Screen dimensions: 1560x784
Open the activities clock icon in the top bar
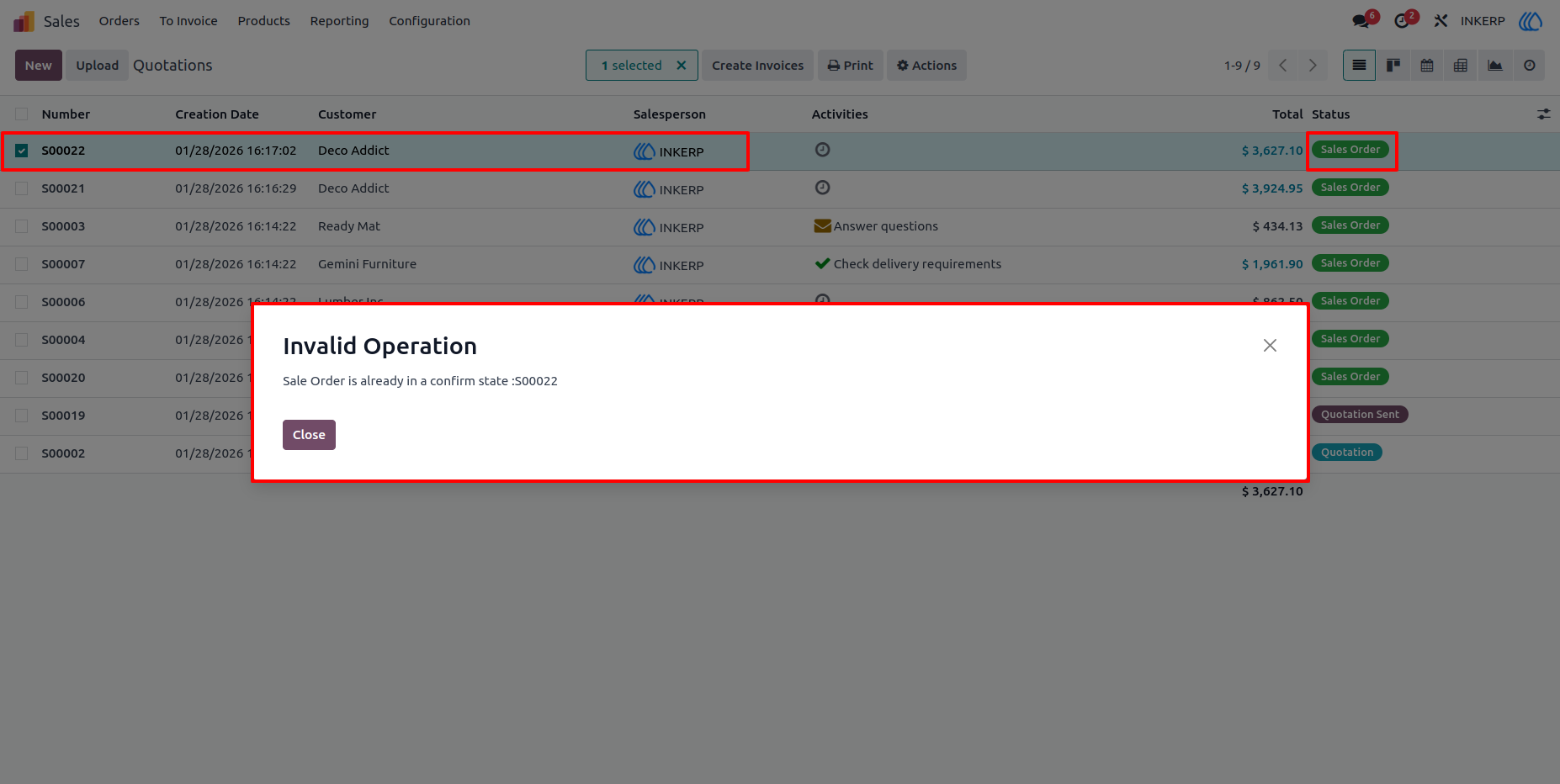[x=1402, y=21]
